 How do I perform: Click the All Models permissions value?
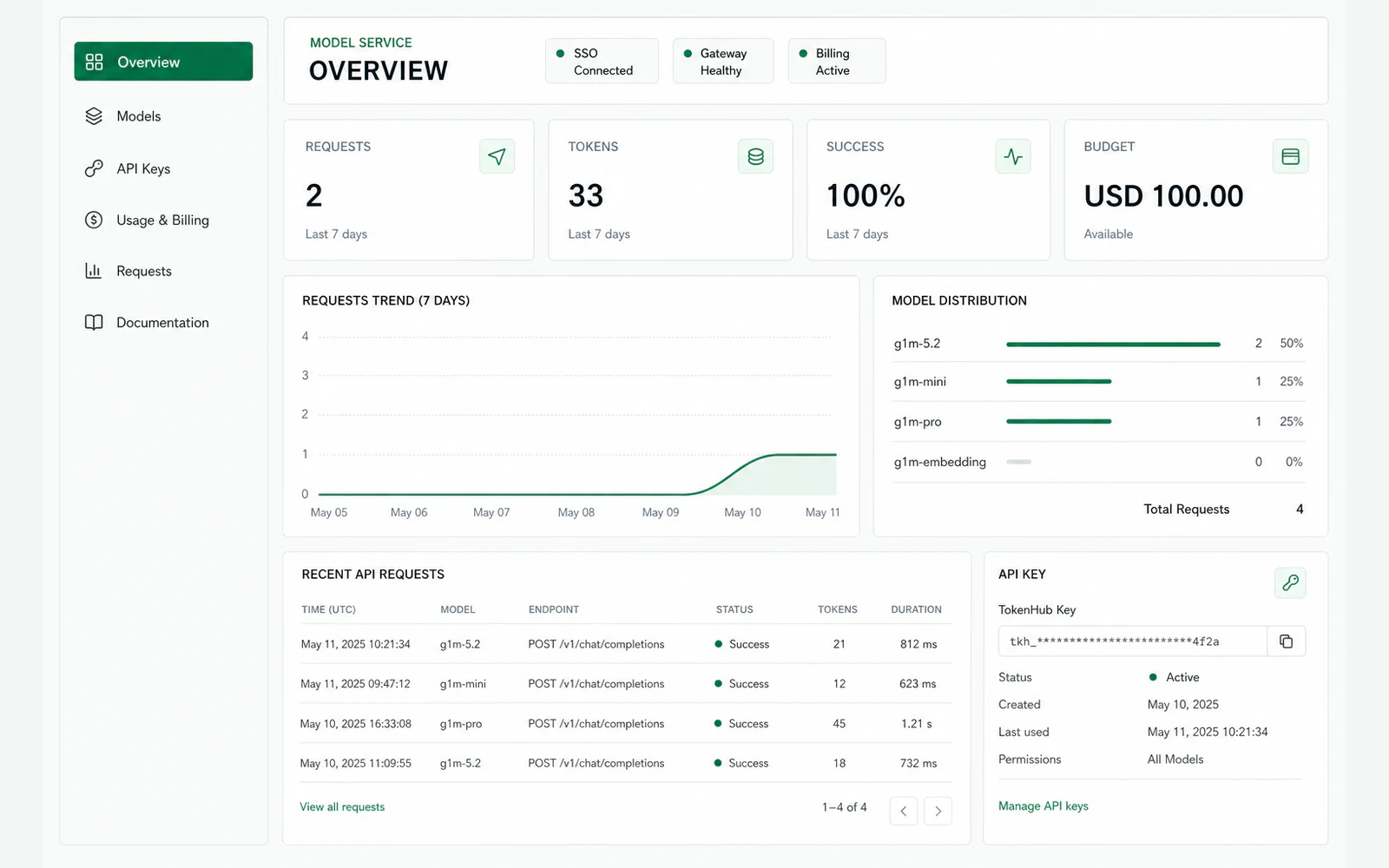pos(1175,759)
